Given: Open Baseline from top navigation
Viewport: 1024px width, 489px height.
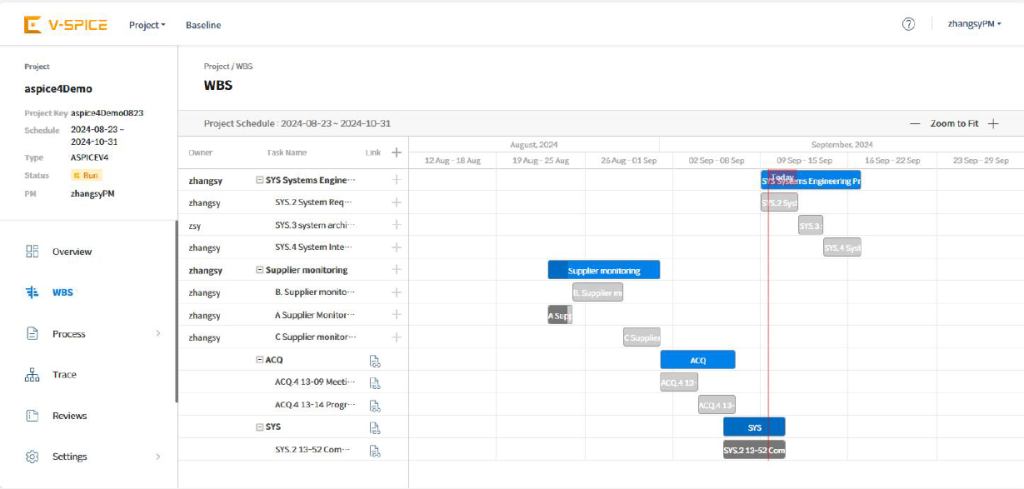Looking at the screenshot, I should pyautogui.click(x=203, y=25).
